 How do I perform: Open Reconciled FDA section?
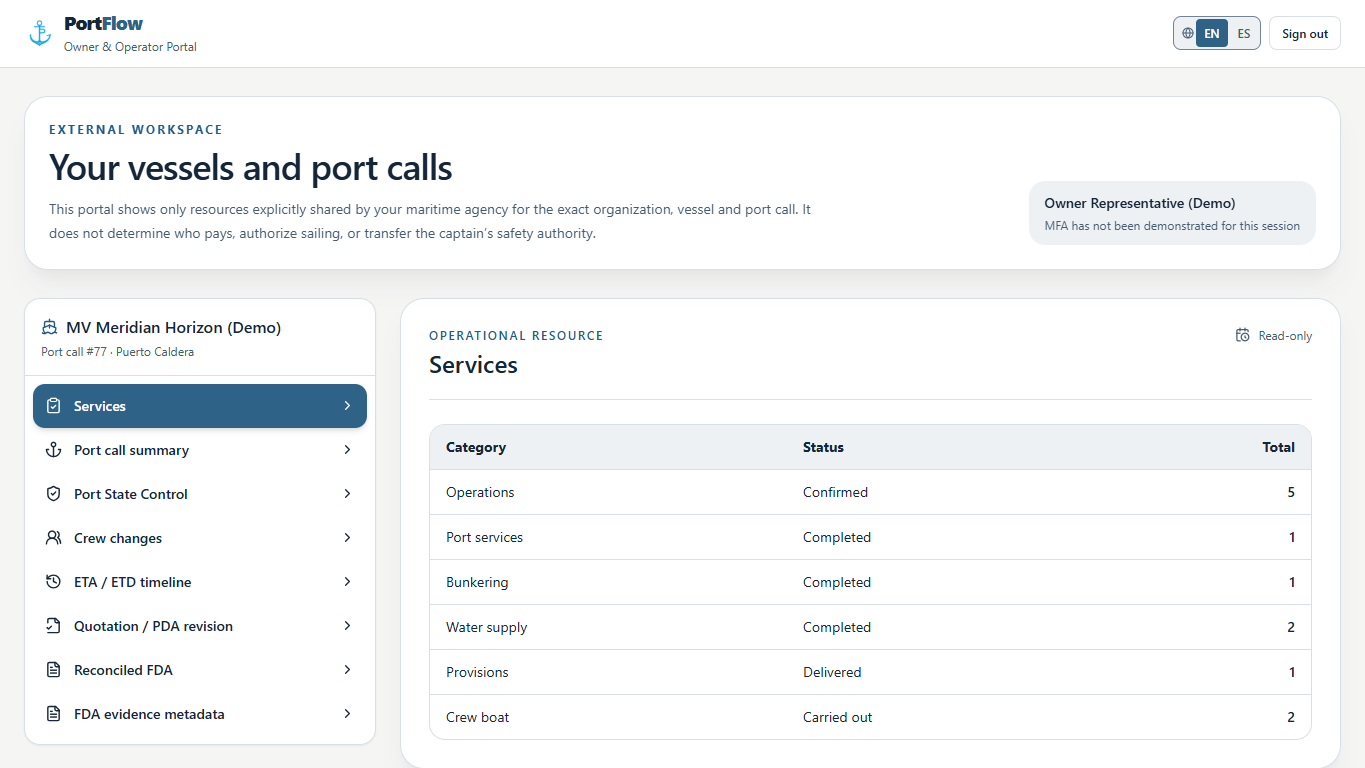[200, 670]
